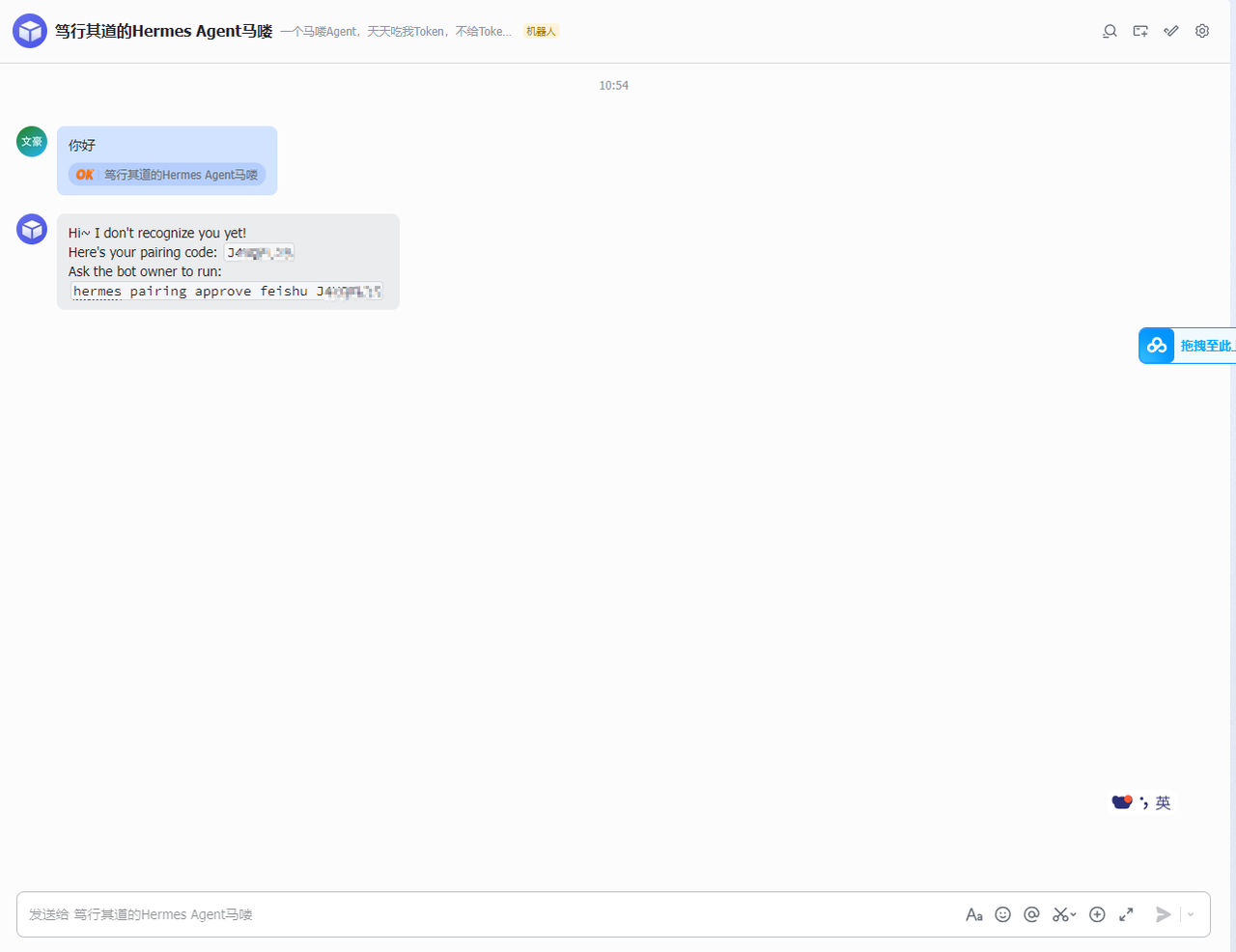1236x952 pixels.
Task: Click the 你好 message text
Action: pyautogui.click(x=82, y=146)
